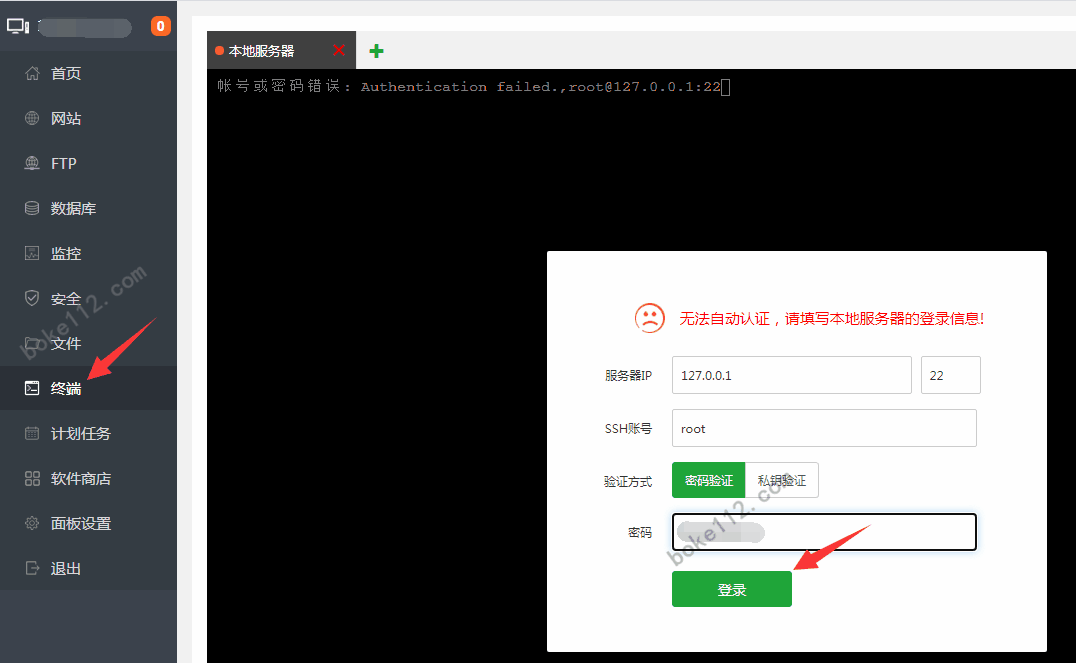
Task: Open 计划任务 menu item
Action: tap(89, 433)
